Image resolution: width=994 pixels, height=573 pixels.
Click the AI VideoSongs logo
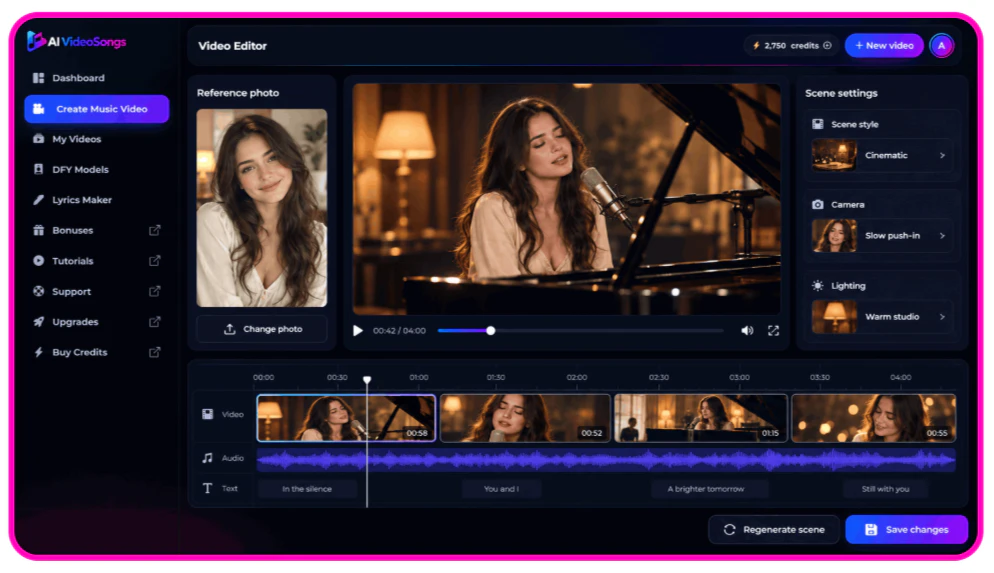tap(77, 42)
